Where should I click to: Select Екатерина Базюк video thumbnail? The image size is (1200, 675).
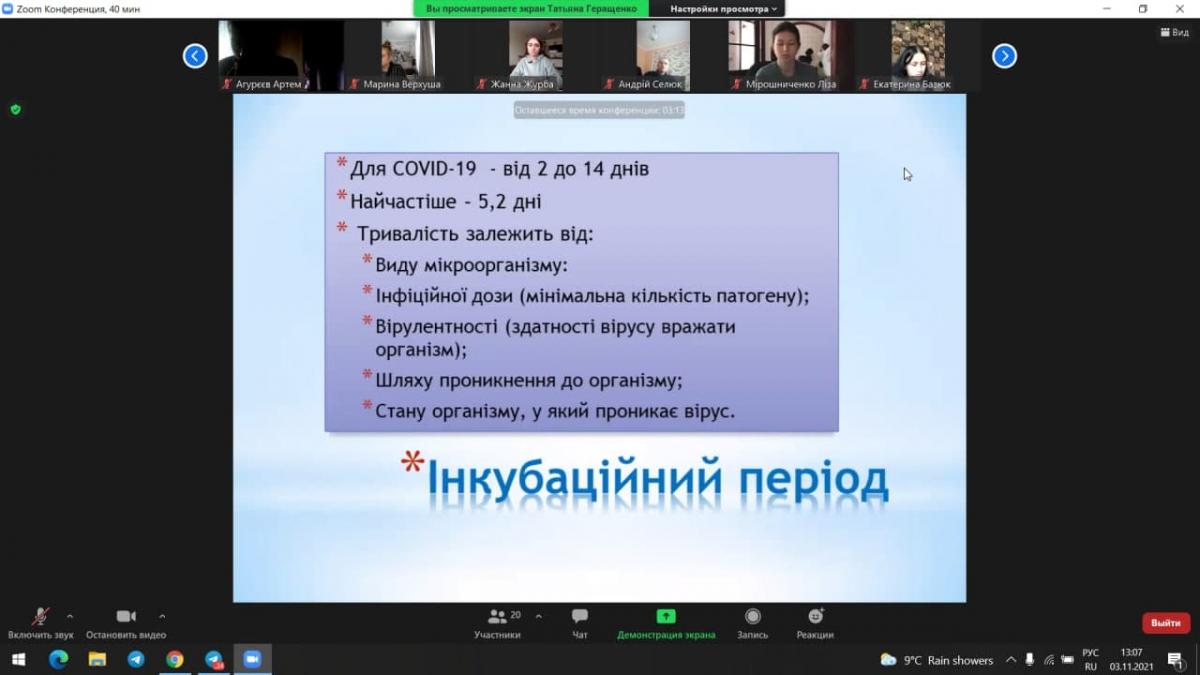(918, 56)
